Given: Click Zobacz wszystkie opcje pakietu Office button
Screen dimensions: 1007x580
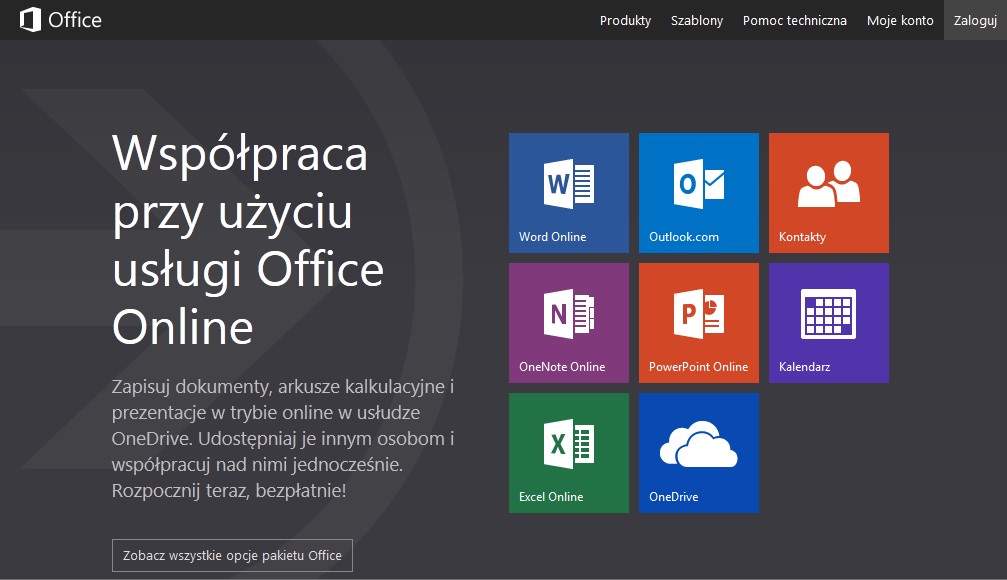Looking at the screenshot, I should pos(232,555).
